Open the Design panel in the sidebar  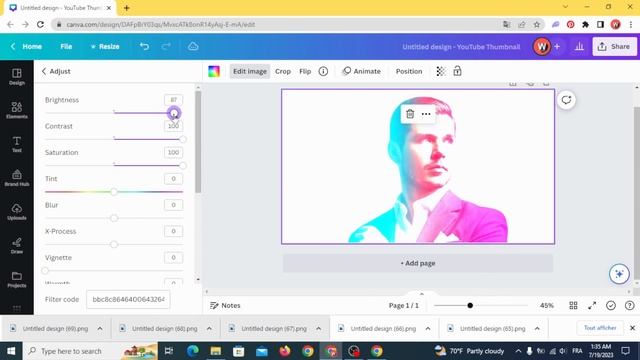point(17,77)
